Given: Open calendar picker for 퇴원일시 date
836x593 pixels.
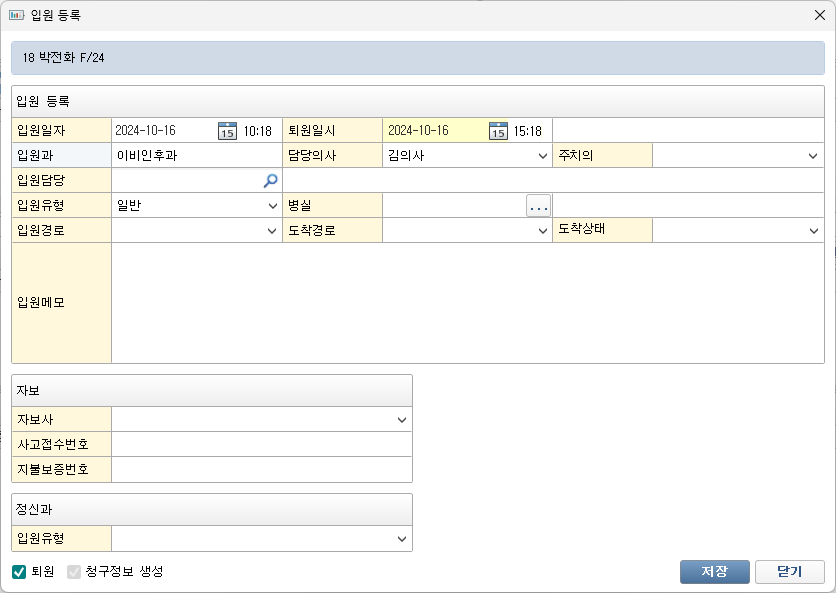Looking at the screenshot, I should [498, 131].
